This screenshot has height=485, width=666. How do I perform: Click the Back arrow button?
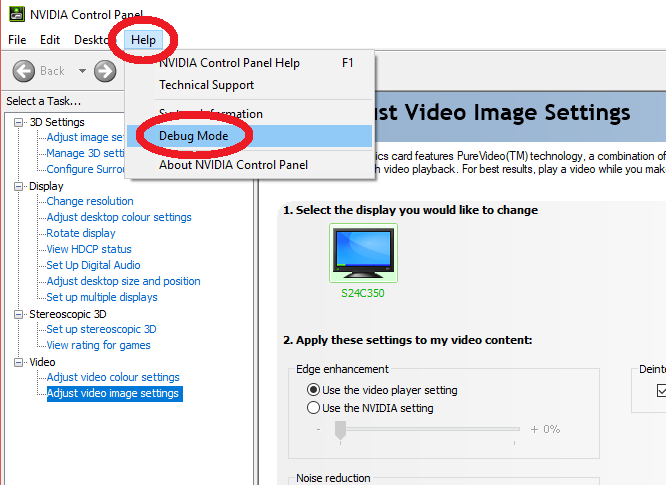24,70
